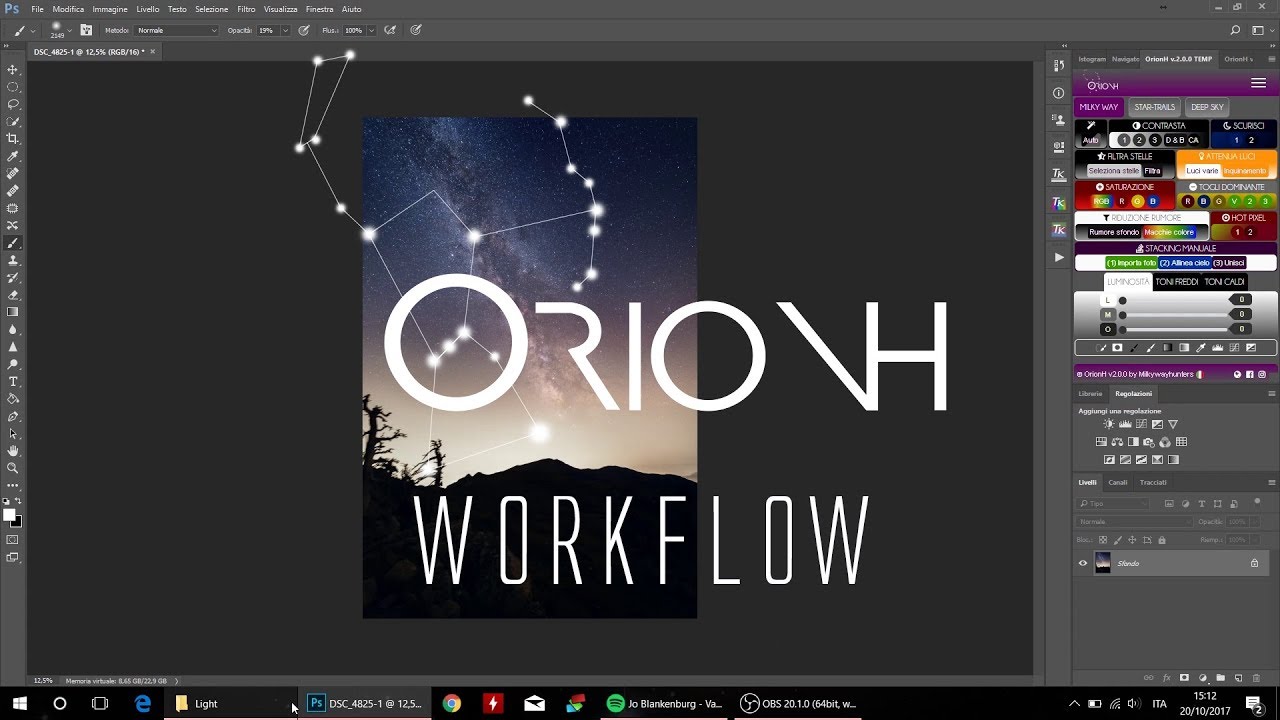Viewport: 1280px width, 720px height.
Task: Select the Crop tool
Action: [x=13, y=139]
